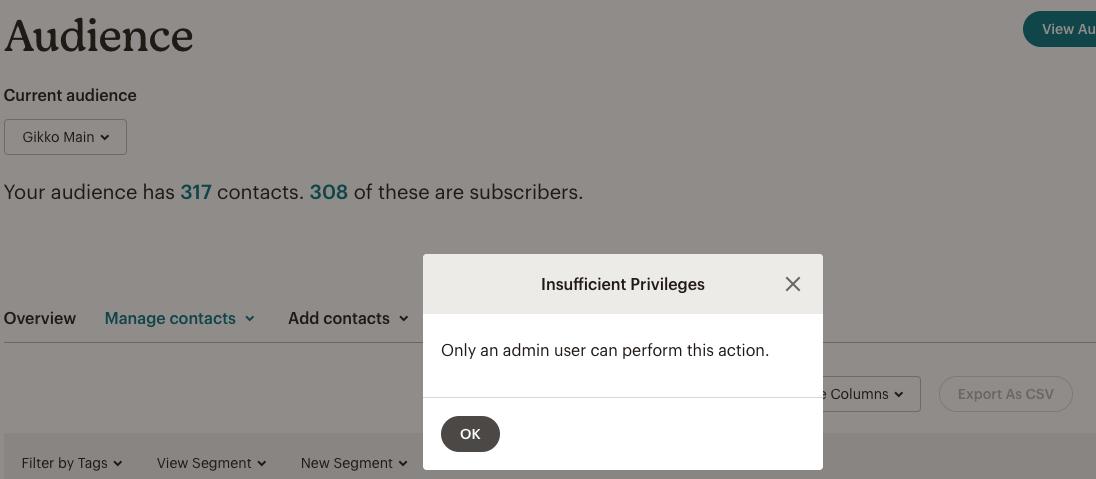Close the Insufficient Privileges dialog with X
Viewport: 1096px width, 479px height.
tap(793, 284)
